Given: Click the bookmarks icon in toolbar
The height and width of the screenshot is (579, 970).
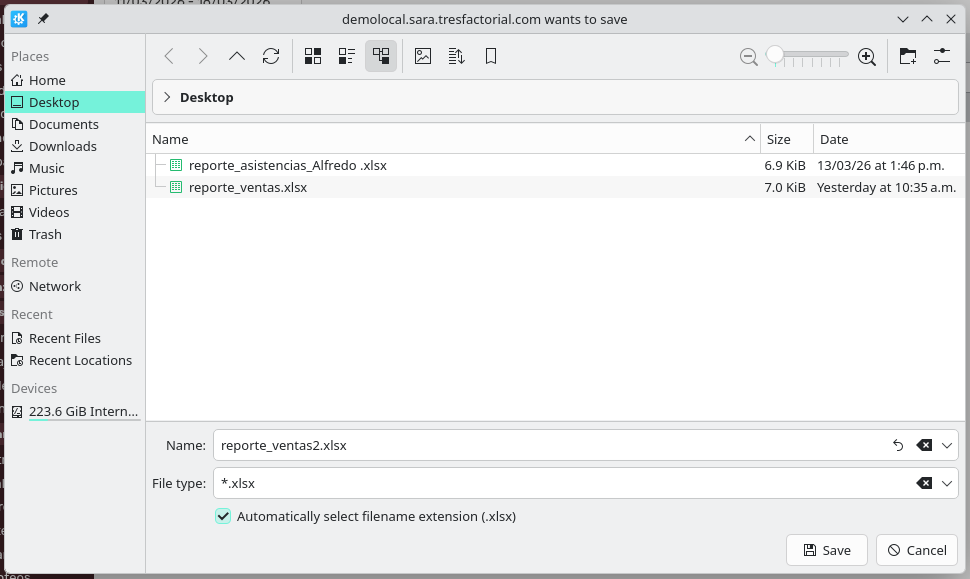Looking at the screenshot, I should click(x=491, y=57).
